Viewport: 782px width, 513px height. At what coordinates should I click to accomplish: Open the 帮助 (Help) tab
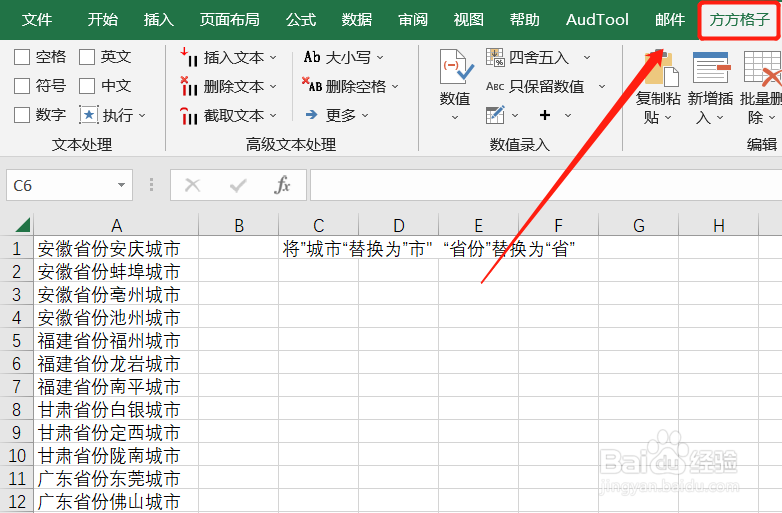click(525, 19)
